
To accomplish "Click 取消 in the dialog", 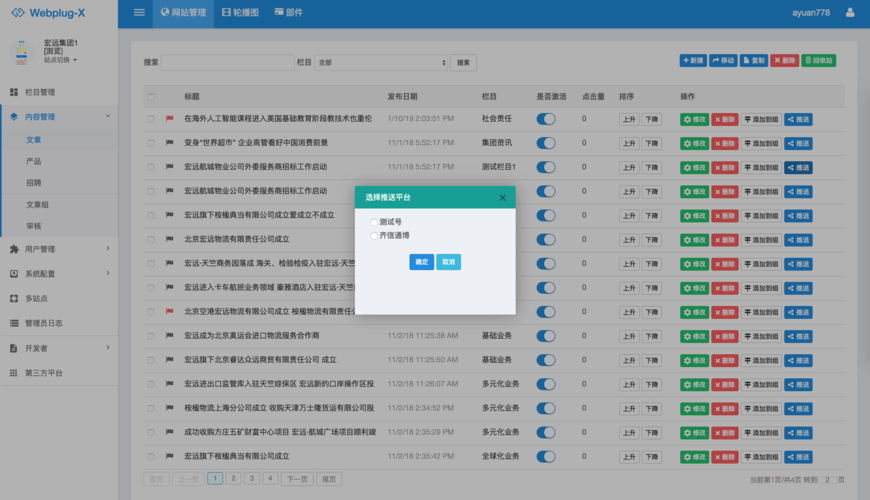I will 448,262.
